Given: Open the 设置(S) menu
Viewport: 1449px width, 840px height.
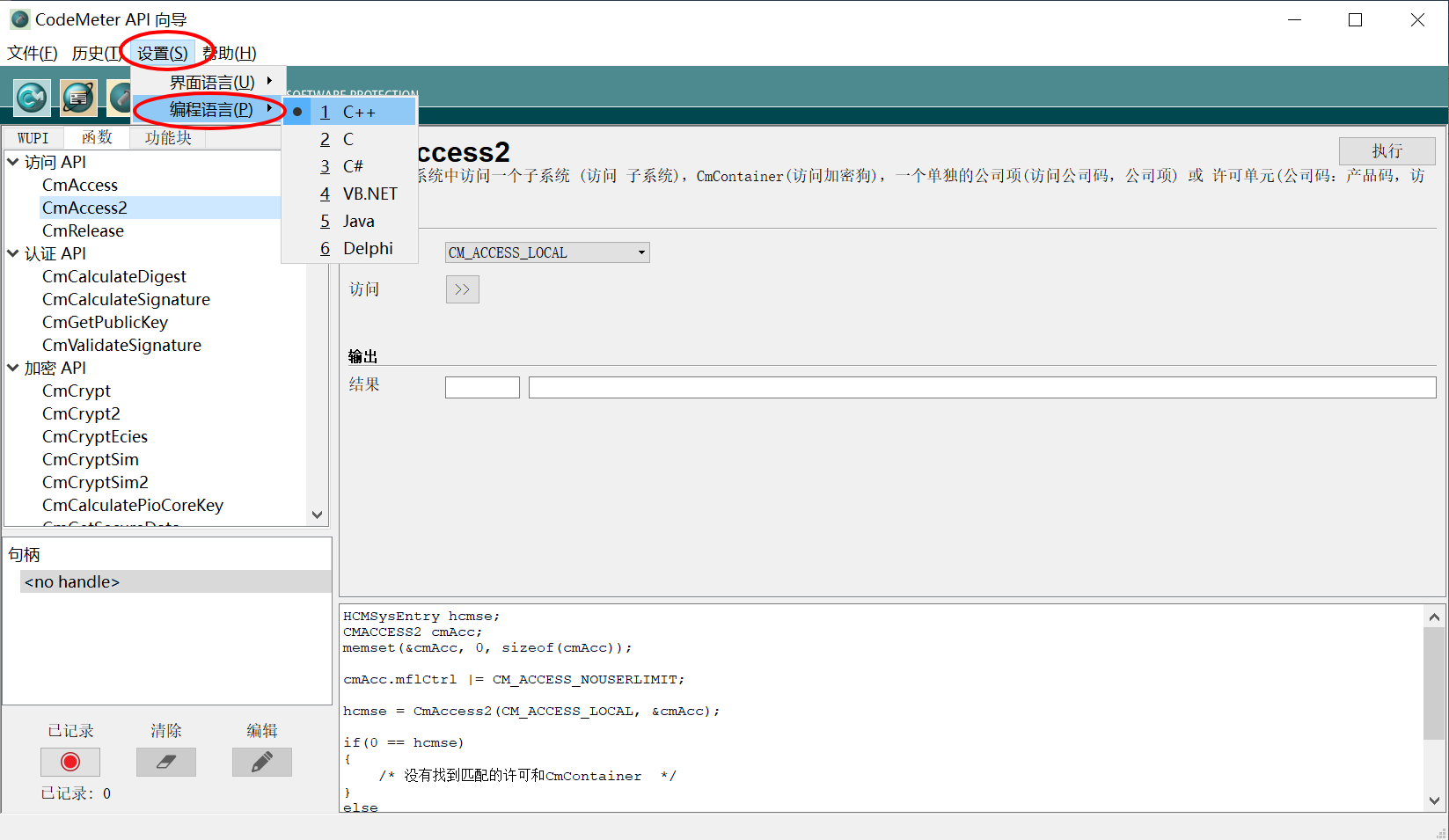Looking at the screenshot, I should tap(162, 53).
